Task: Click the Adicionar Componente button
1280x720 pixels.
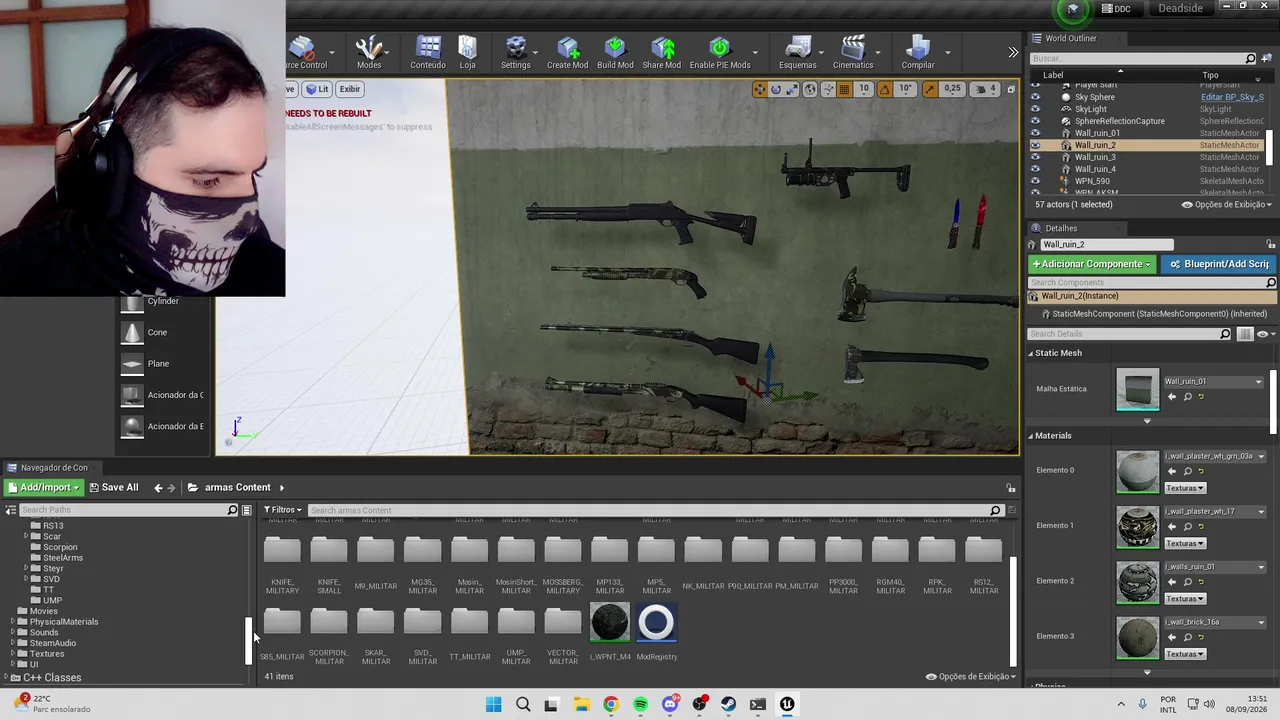Action: (1092, 264)
